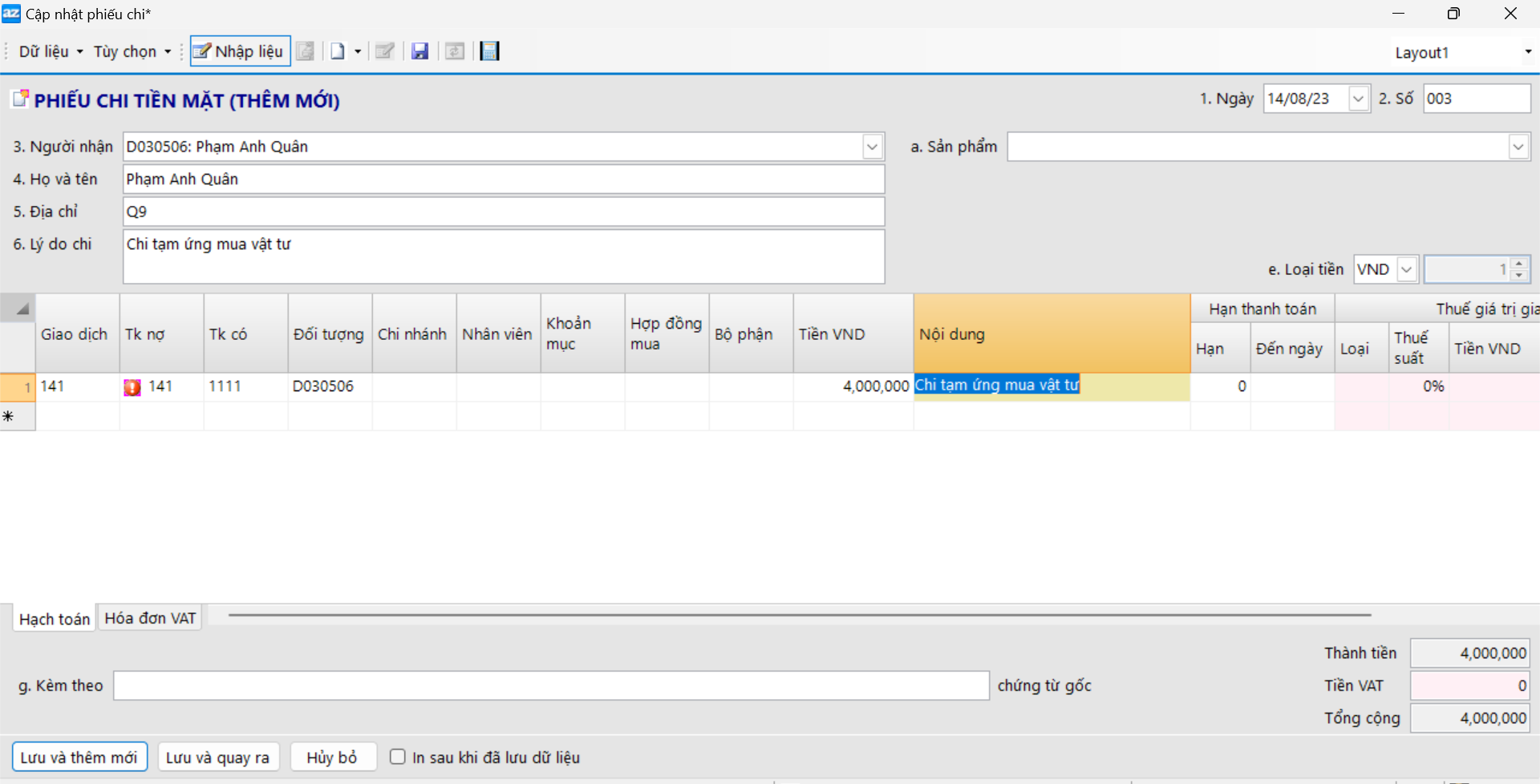Click the grayed-out print icon beside Nhập liệu
This screenshot has height=784, width=1540.
point(306,51)
